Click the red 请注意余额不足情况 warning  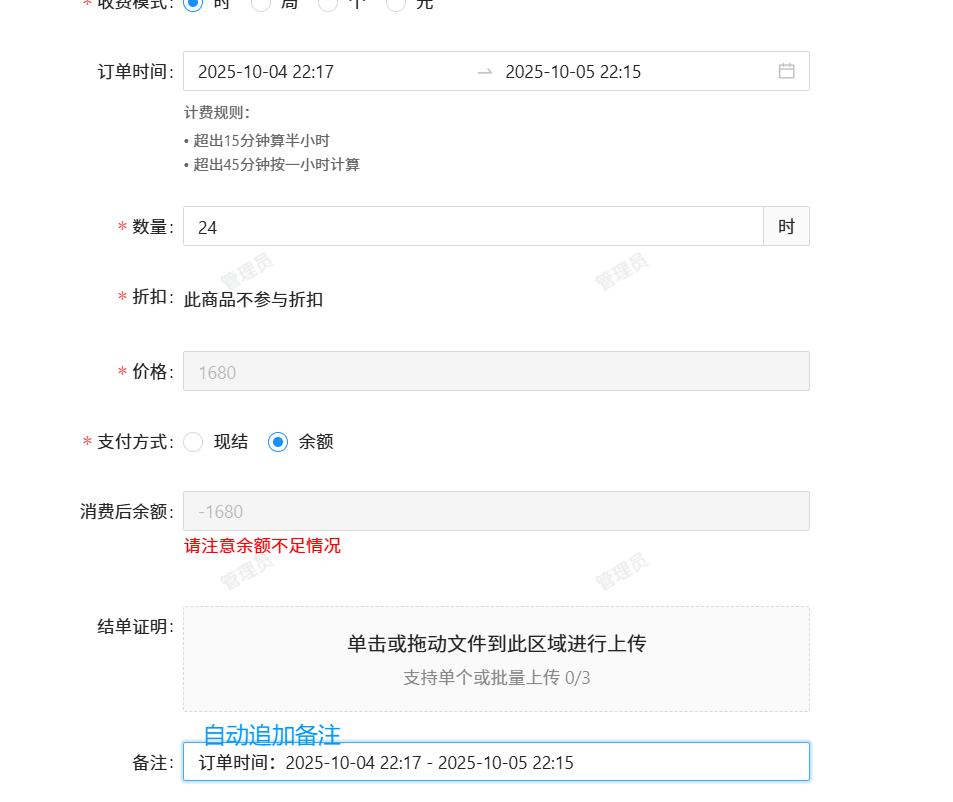[262, 546]
